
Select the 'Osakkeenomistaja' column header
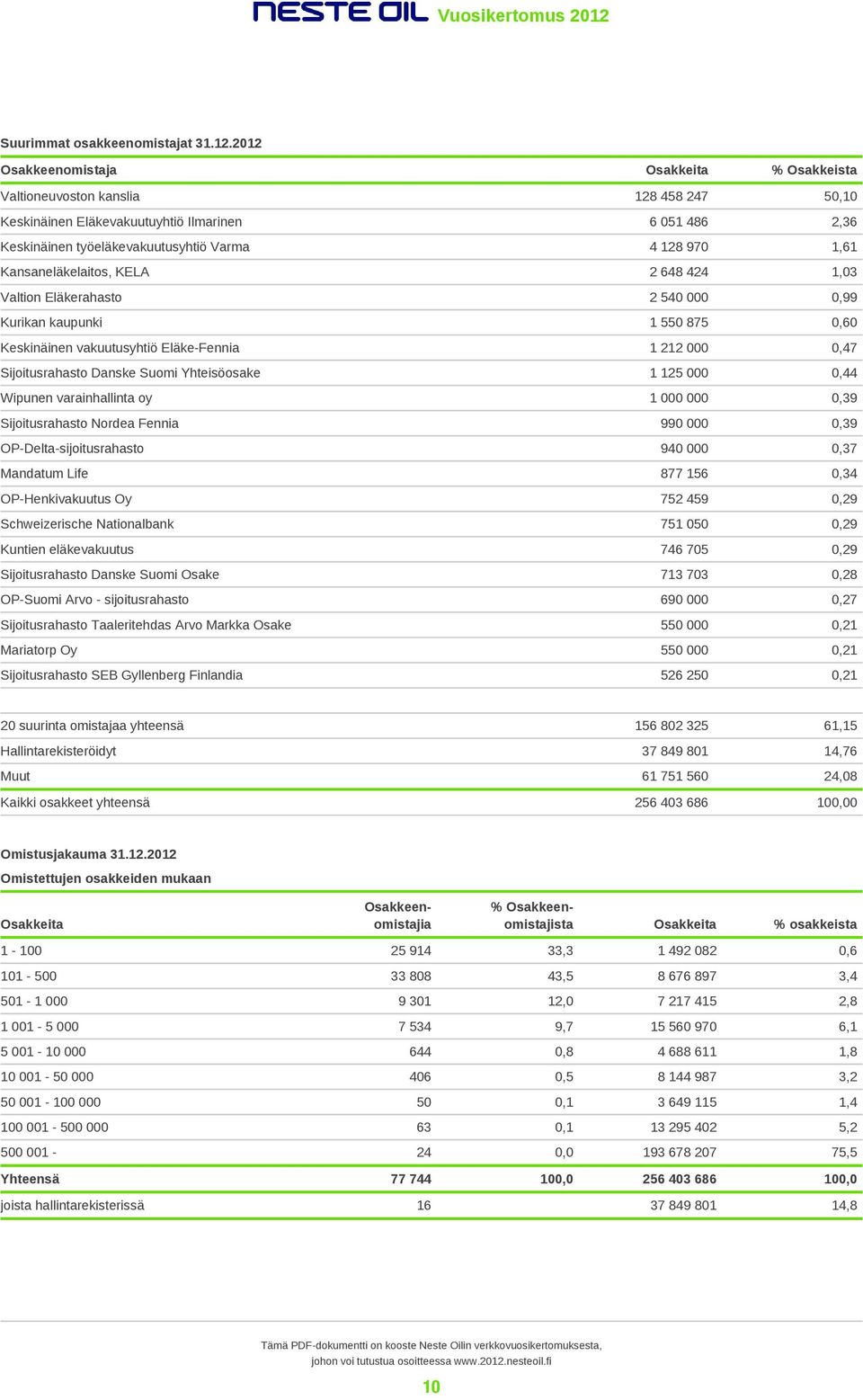(58, 170)
